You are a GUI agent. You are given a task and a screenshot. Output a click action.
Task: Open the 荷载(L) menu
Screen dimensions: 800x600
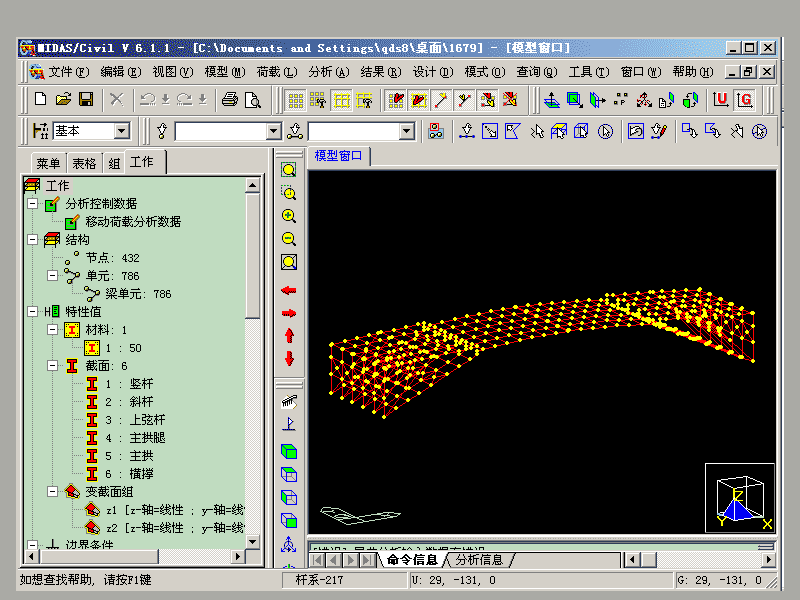point(277,72)
